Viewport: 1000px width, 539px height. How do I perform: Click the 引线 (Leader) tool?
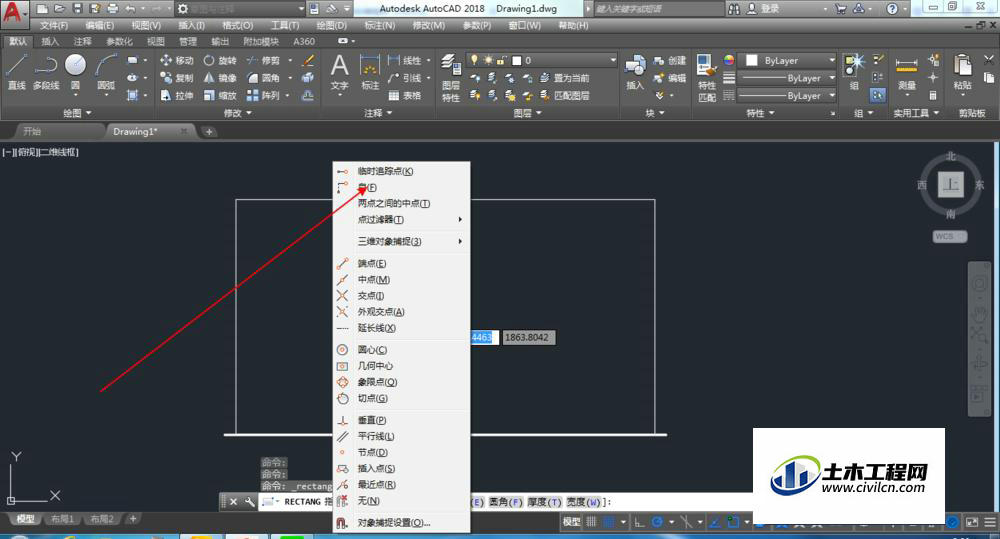pyautogui.click(x=404, y=78)
